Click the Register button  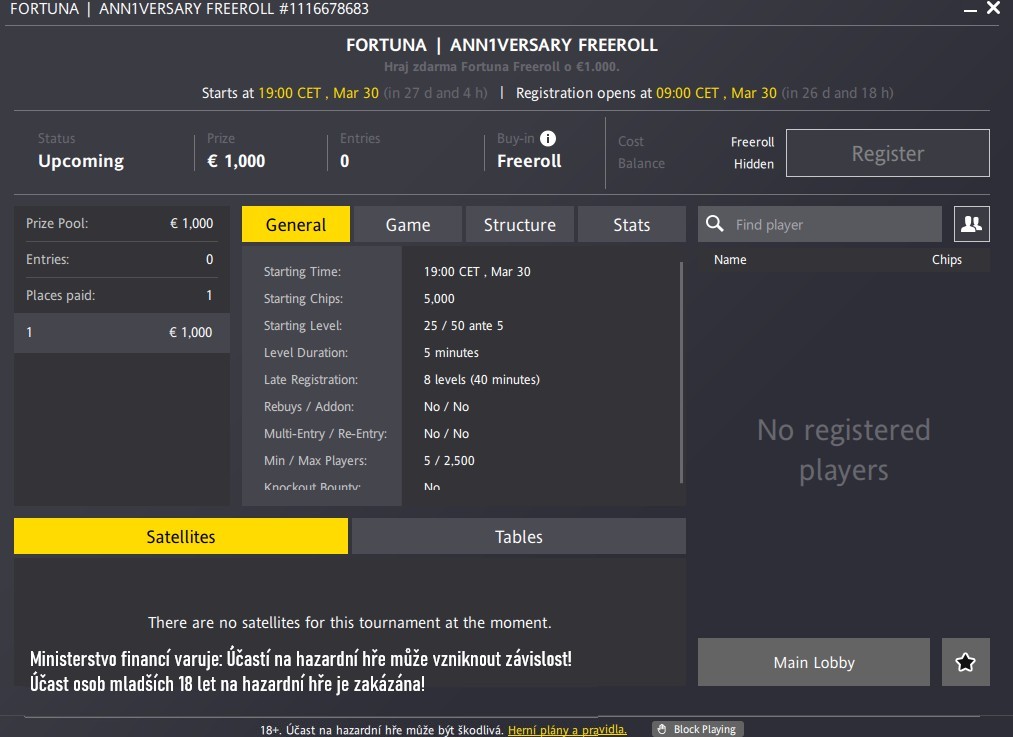[888, 153]
